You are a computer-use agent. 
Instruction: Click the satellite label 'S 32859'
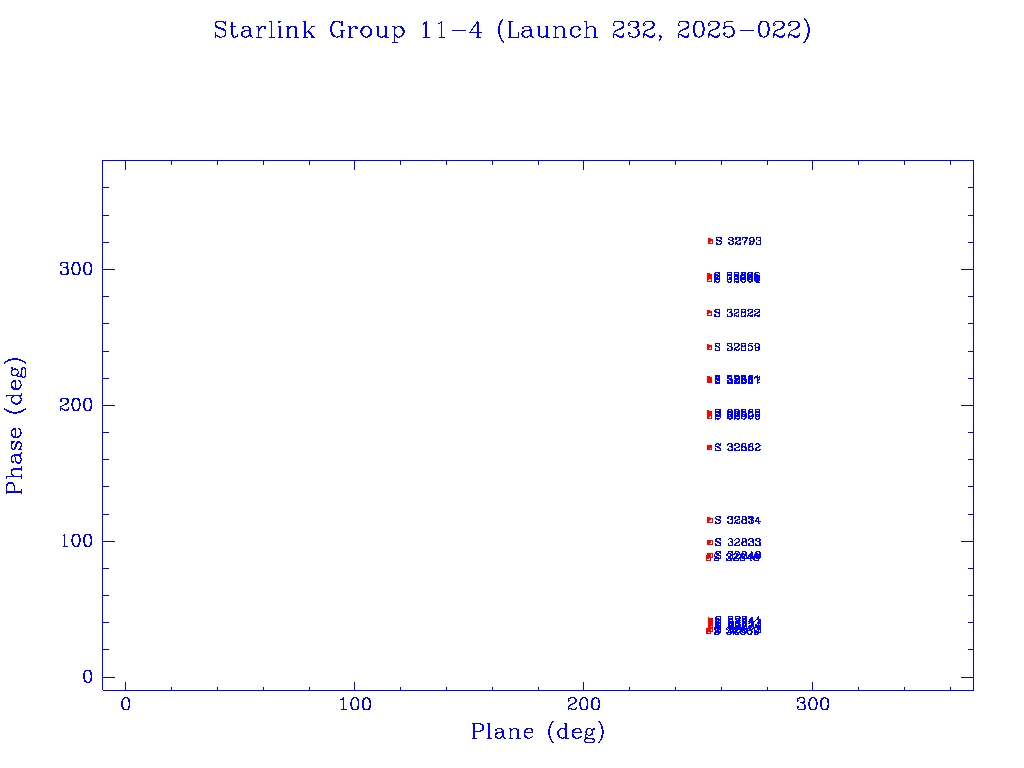[x=737, y=347]
